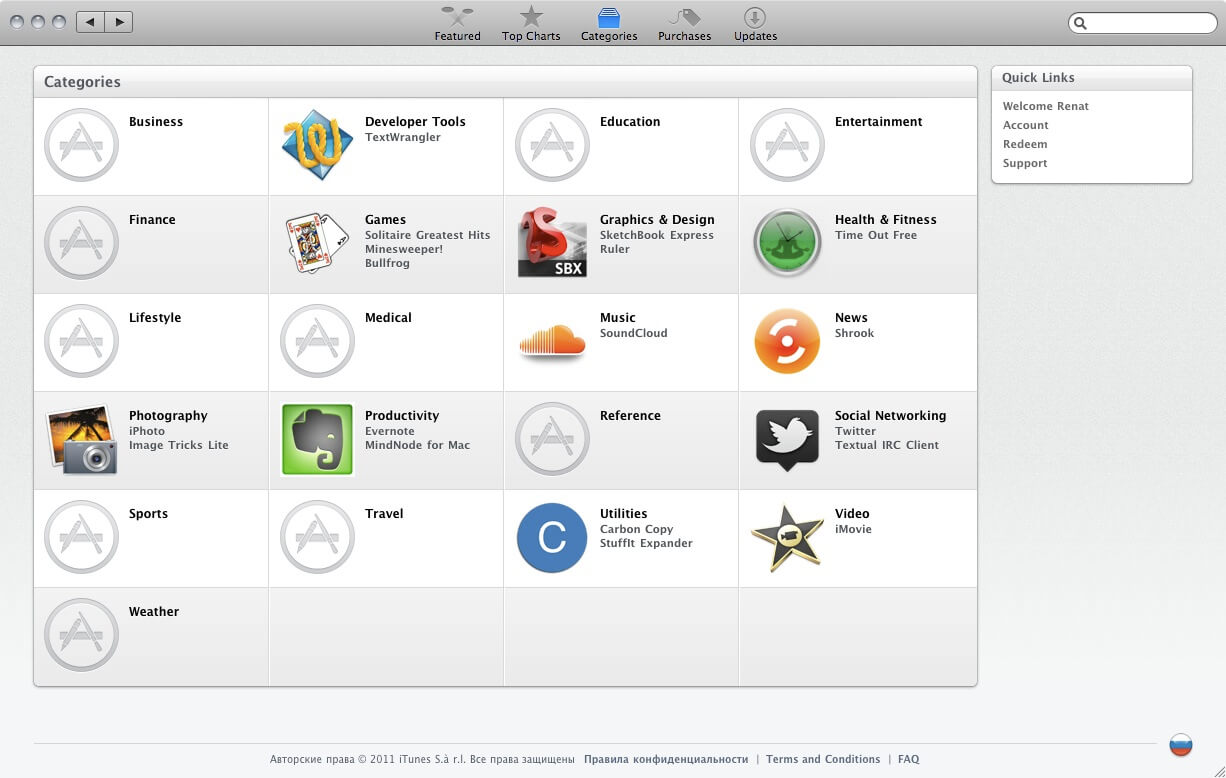This screenshot has height=778, width=1226.
Task: Open the TextWrangler icon in Developer Tools
Action: point(317,145)
